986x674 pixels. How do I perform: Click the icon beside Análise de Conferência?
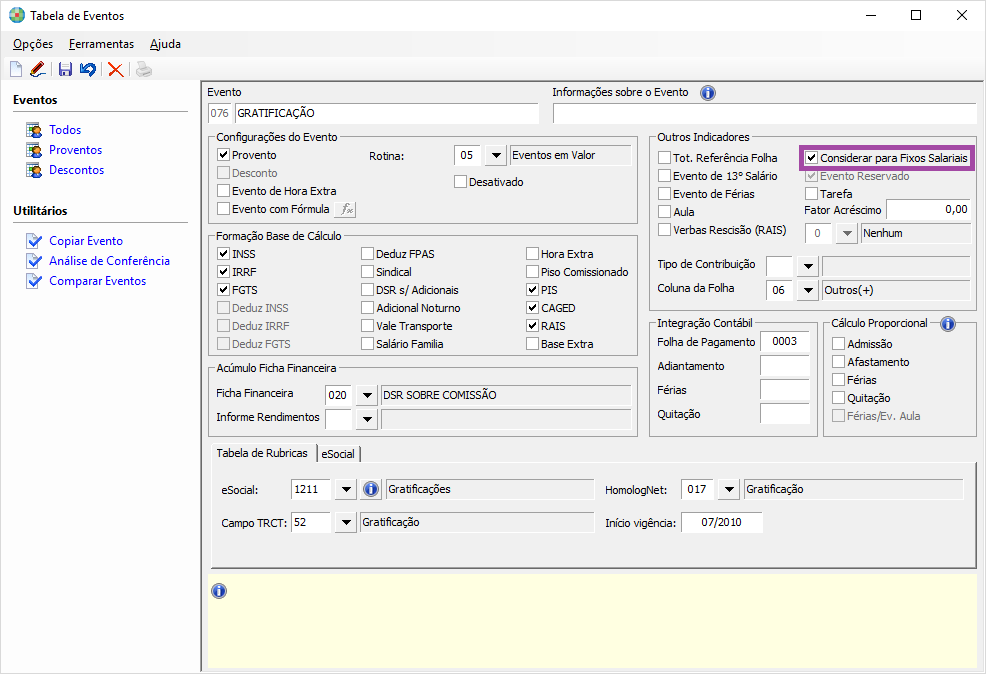[x=34, y=261]
